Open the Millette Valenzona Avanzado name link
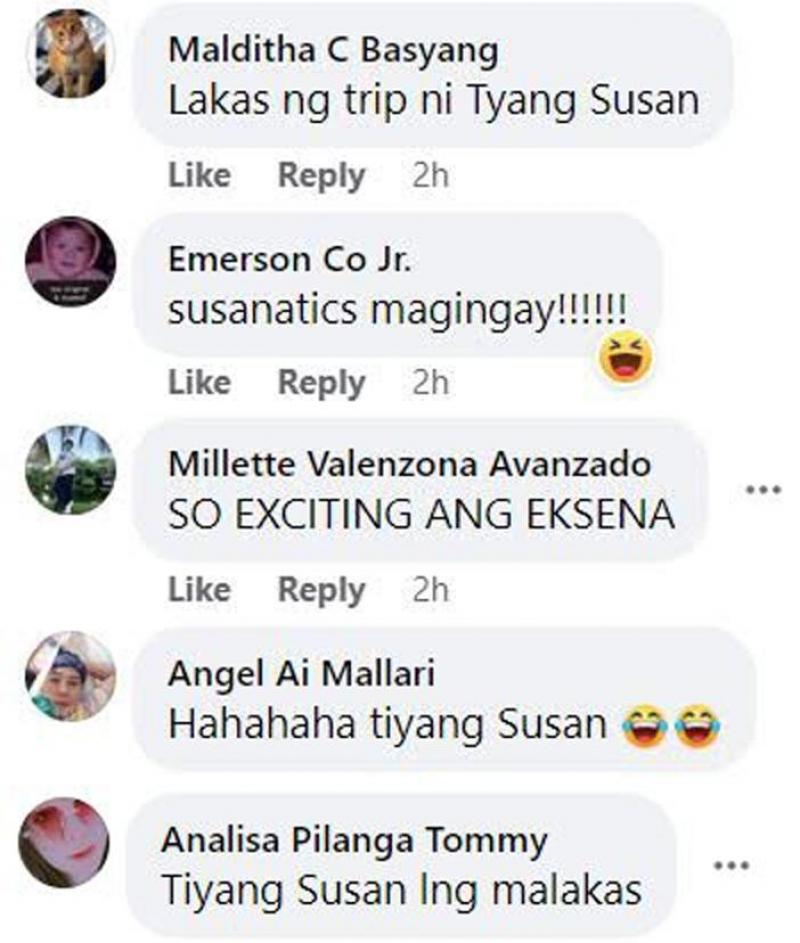Viewport: 800px width, 943px height. click(410, 464)
